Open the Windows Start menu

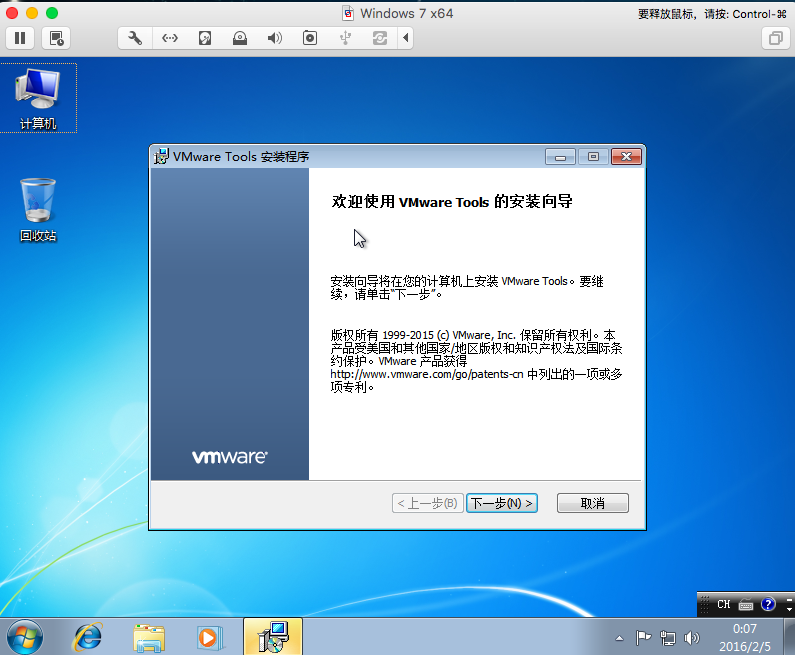pos(25,637)
